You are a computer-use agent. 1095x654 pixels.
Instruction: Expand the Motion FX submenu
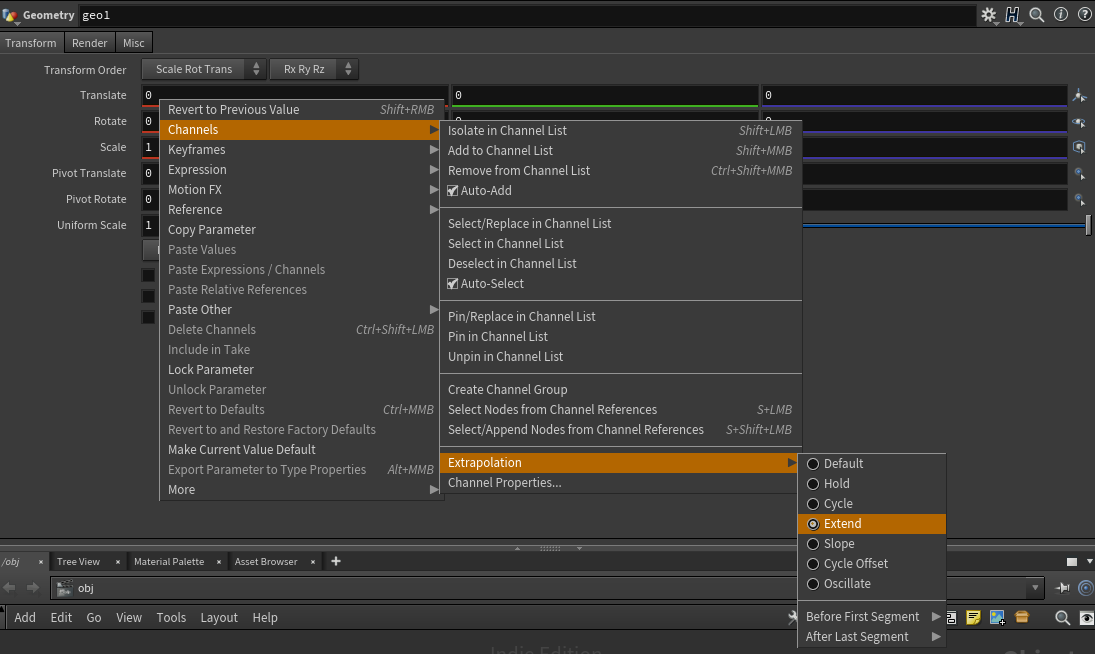click(x=302, y=190)
